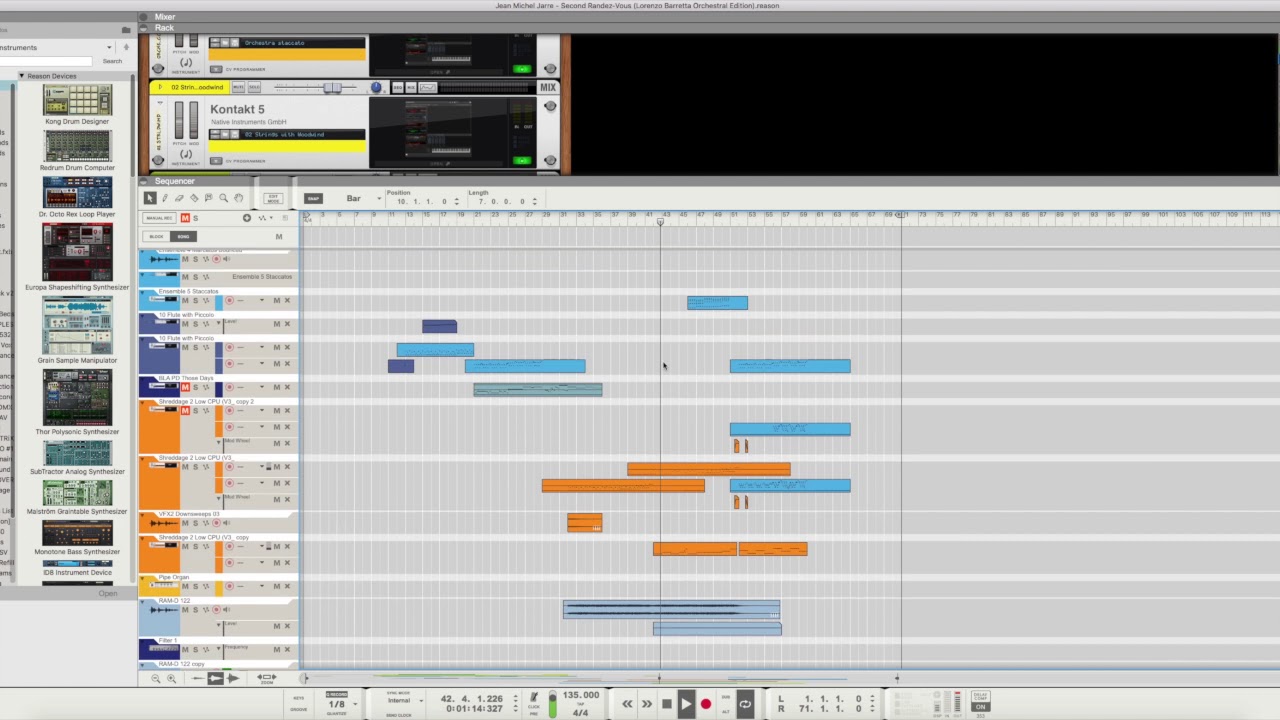Image resolution: width=1280 pixels, height=720 pixels.
Task: Open the Internal sync mode dropdown
Action: point(403,700)
